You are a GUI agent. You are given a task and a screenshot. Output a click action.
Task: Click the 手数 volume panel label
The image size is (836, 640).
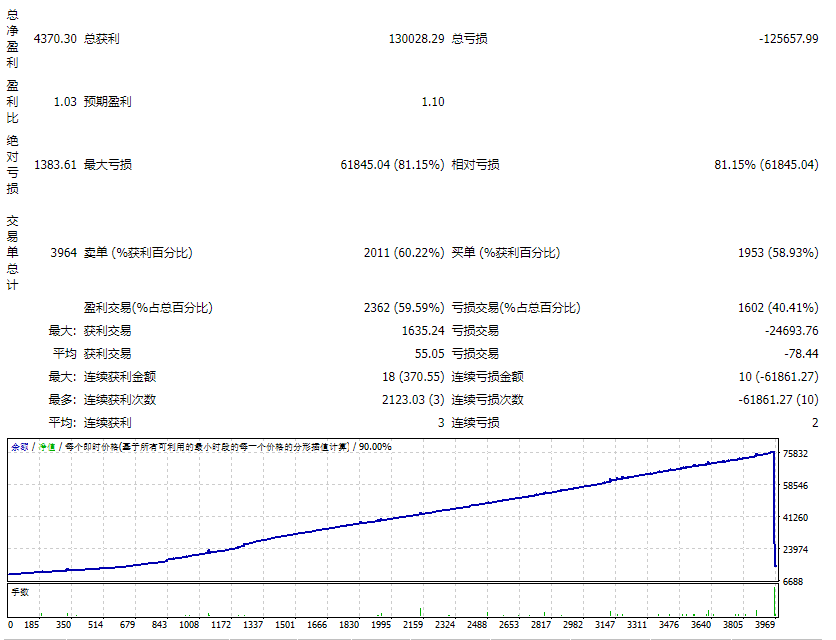pos(20,592)
